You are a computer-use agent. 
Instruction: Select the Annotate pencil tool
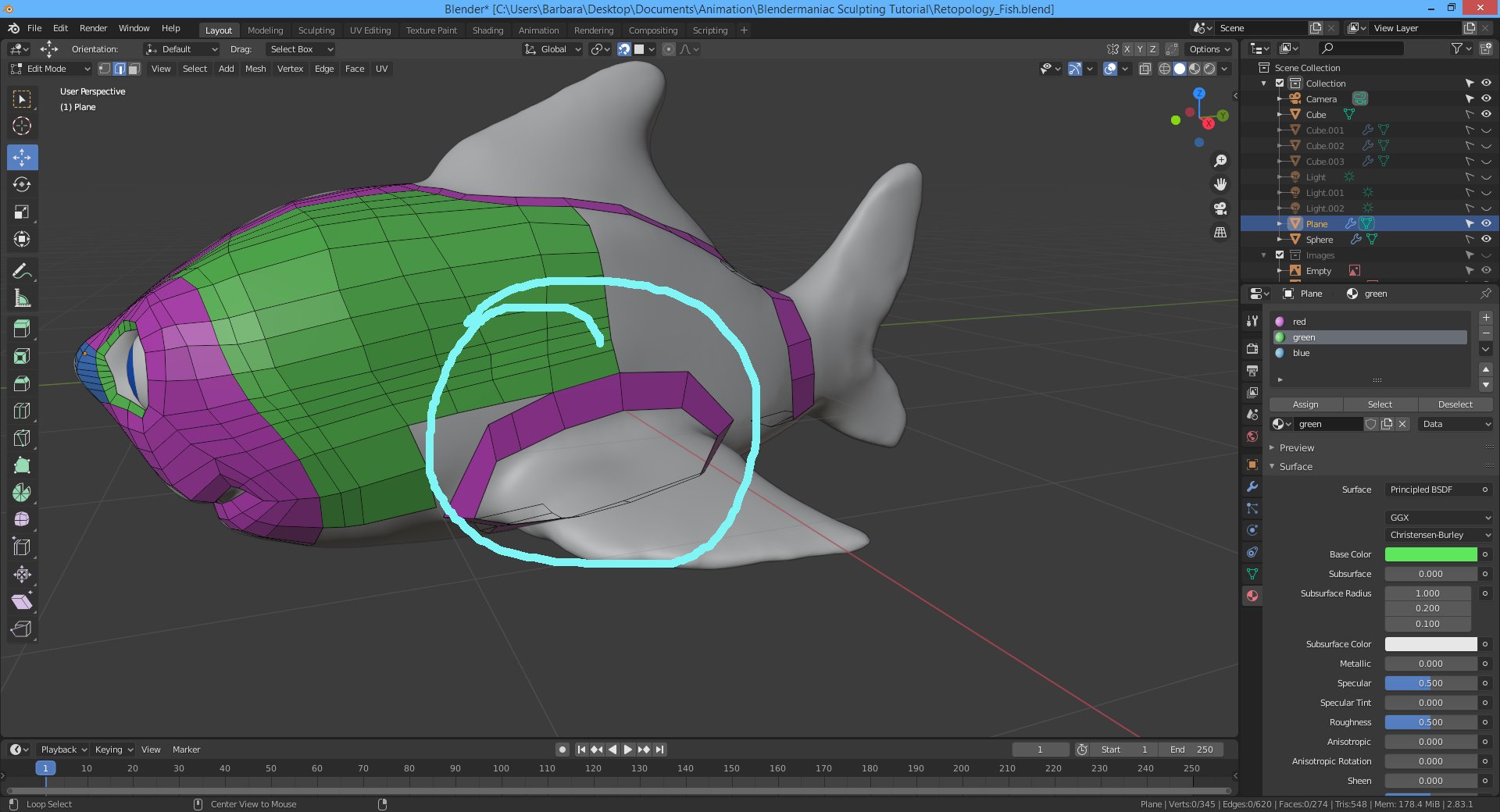point(22,271)
